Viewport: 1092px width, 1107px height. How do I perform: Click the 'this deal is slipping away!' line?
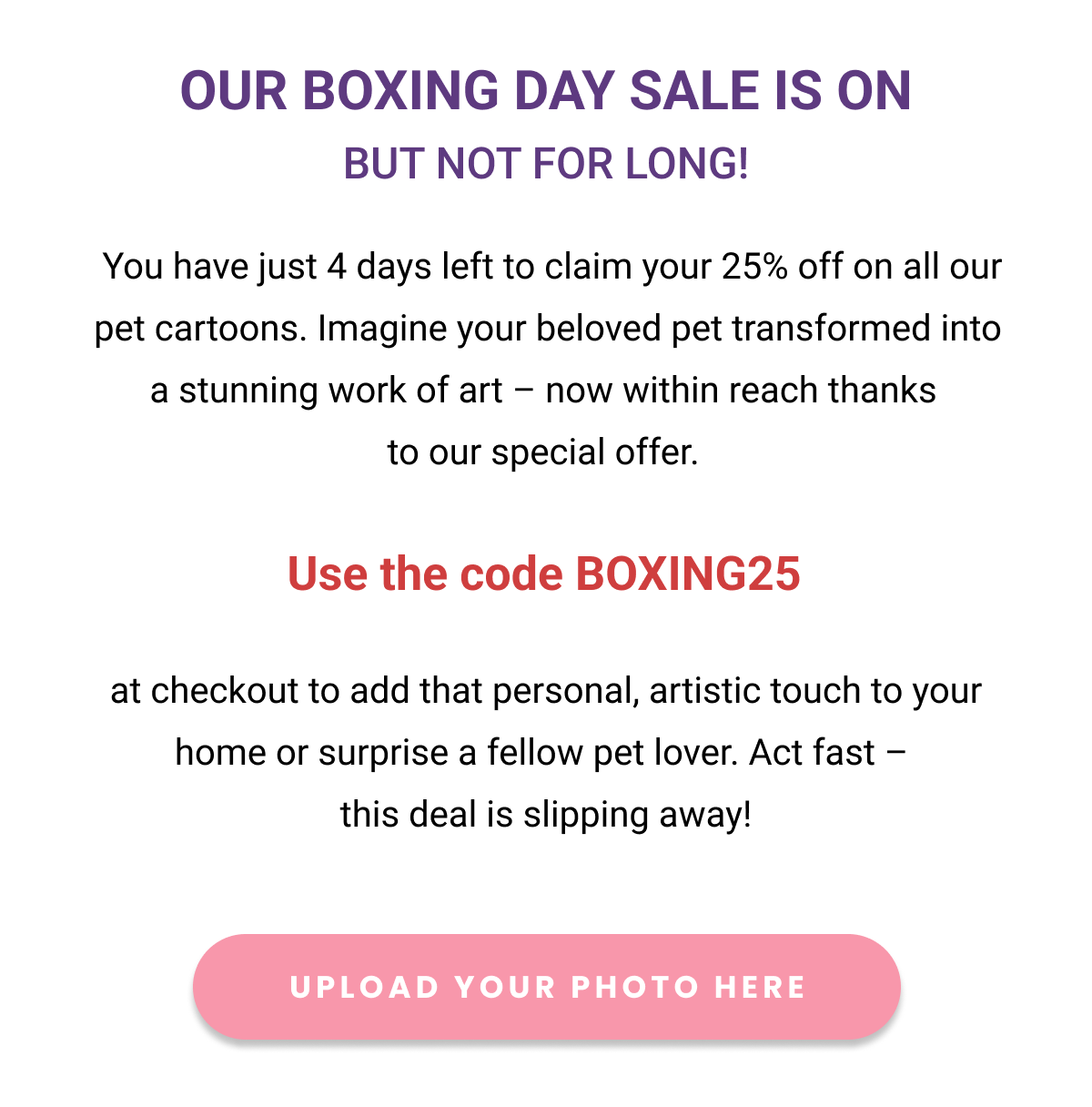tap(546, 815)
